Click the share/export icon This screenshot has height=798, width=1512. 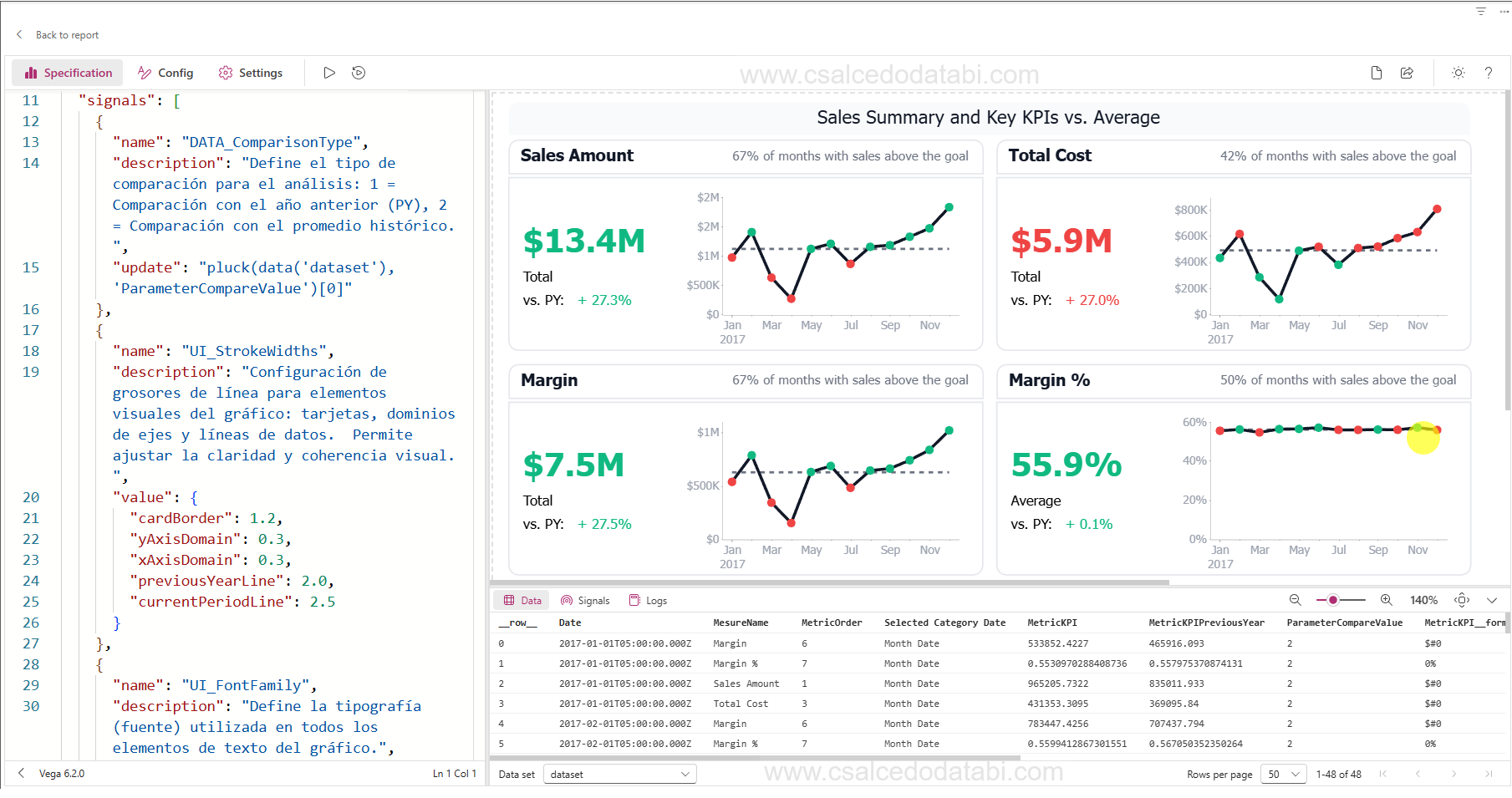pyautogui.click(x=1407, y=73)
